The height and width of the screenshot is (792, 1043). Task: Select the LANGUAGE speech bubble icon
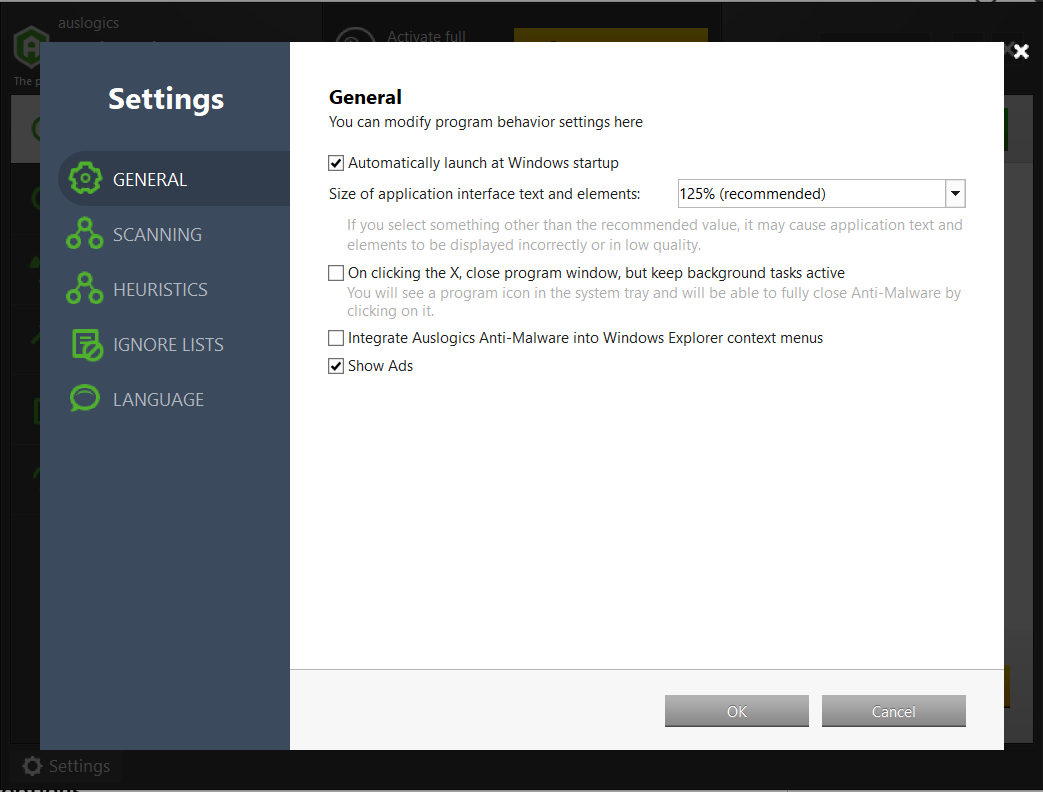84,398
